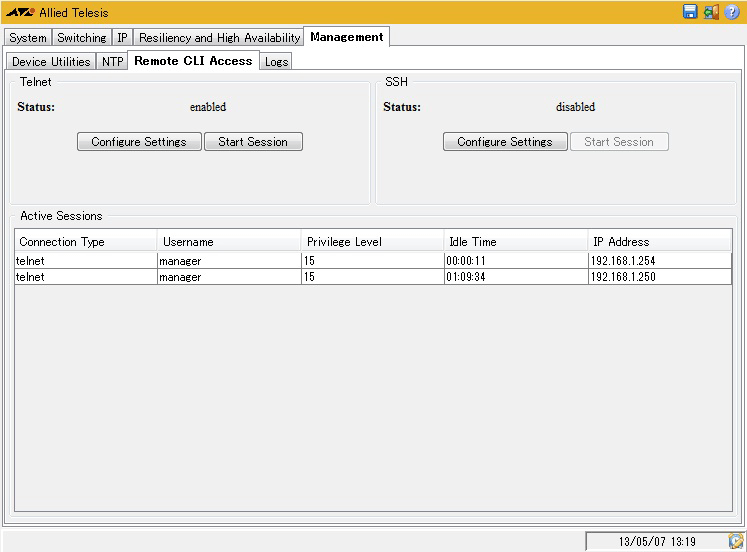Open the System tab
Screen dimensions: 747x552
28,38
